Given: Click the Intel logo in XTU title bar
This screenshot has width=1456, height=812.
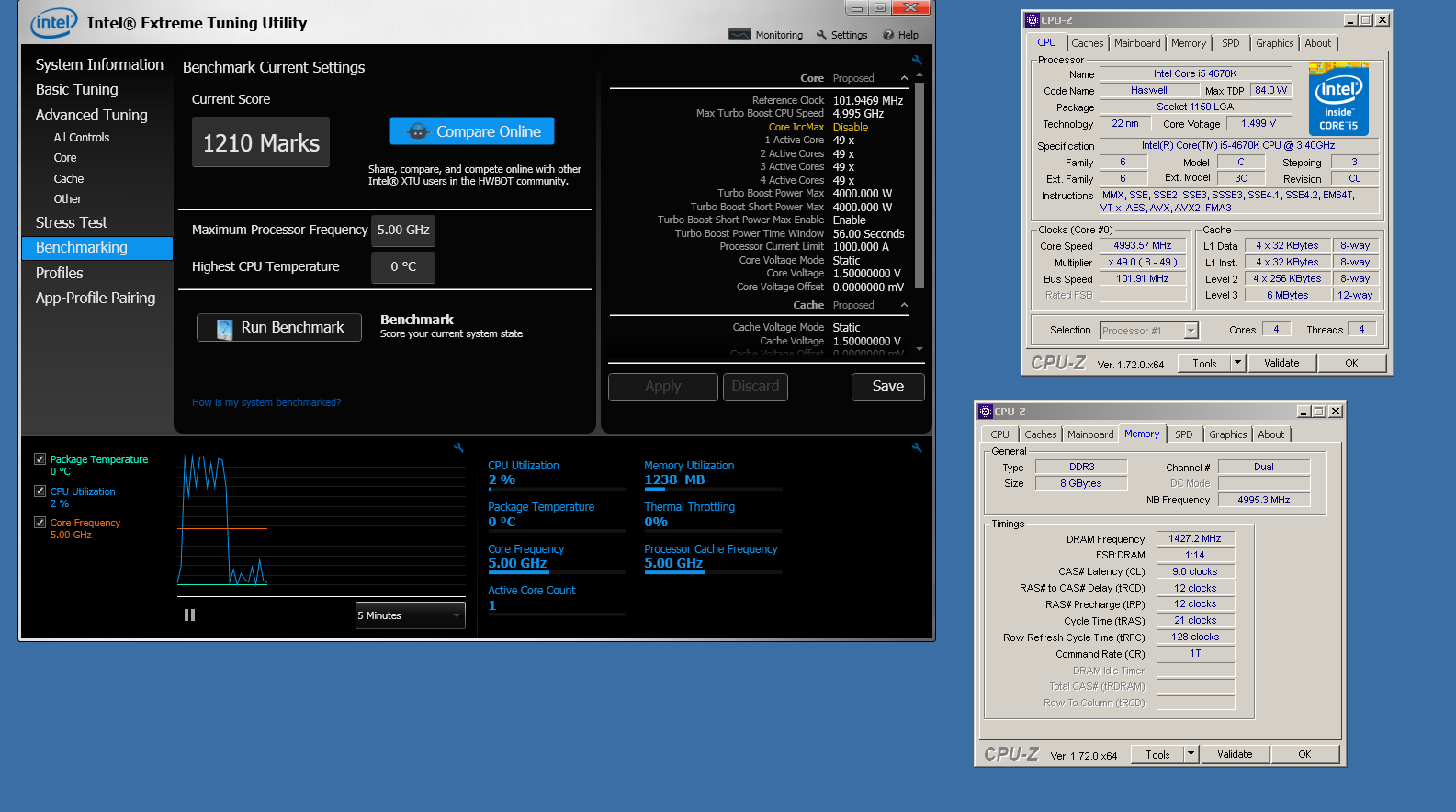Looking at the screenshot, I should [x=53, y=22].
